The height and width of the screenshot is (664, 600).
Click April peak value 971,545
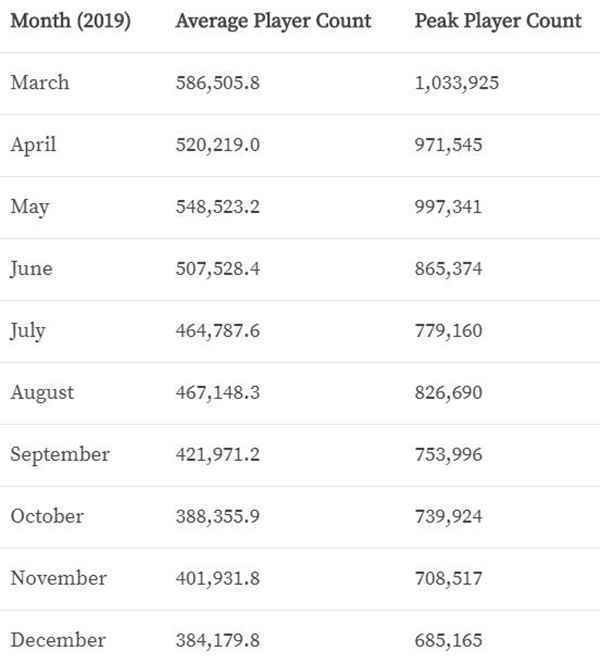click(448, 145)
